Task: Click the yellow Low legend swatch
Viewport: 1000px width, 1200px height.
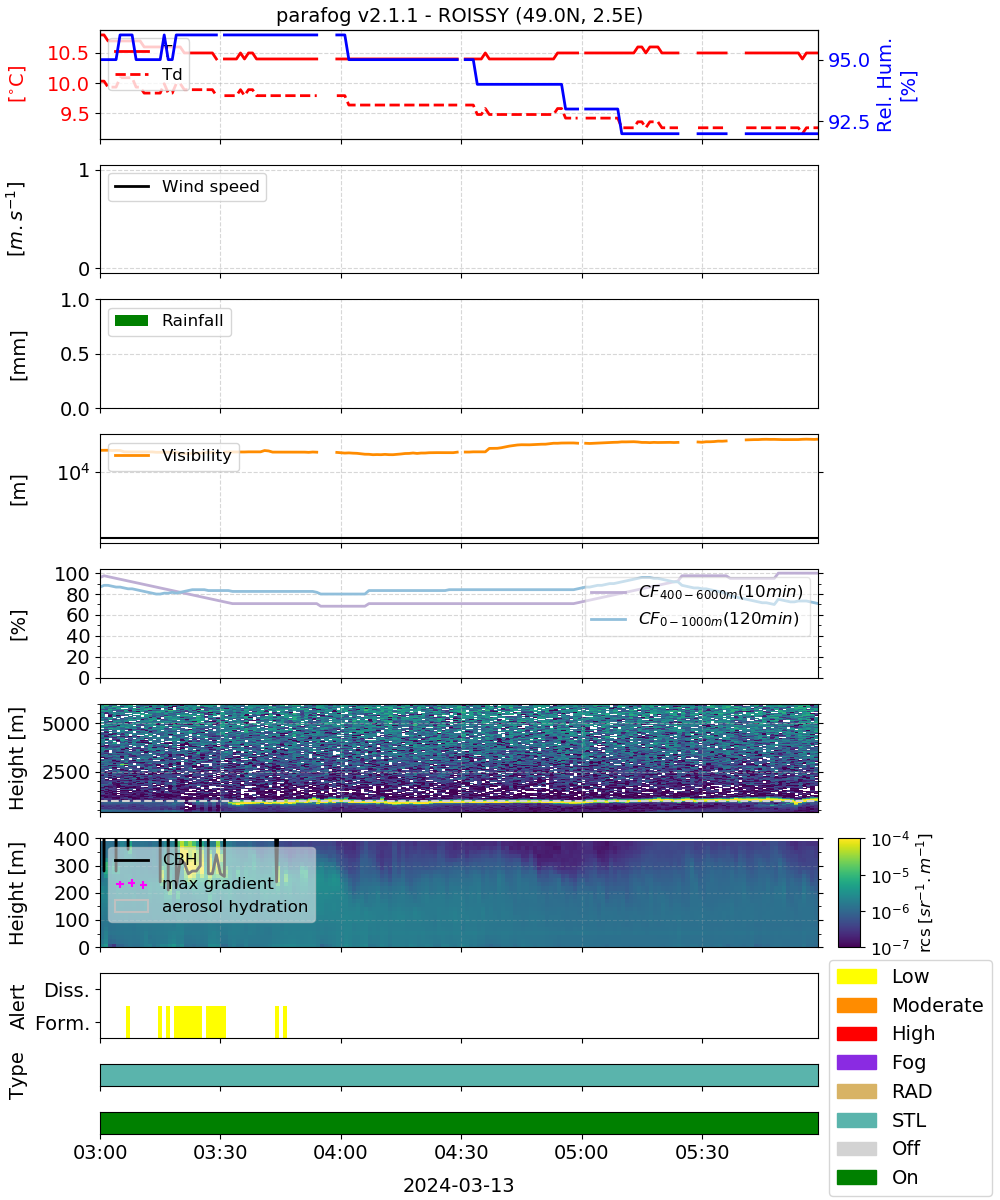Action: 857,976
